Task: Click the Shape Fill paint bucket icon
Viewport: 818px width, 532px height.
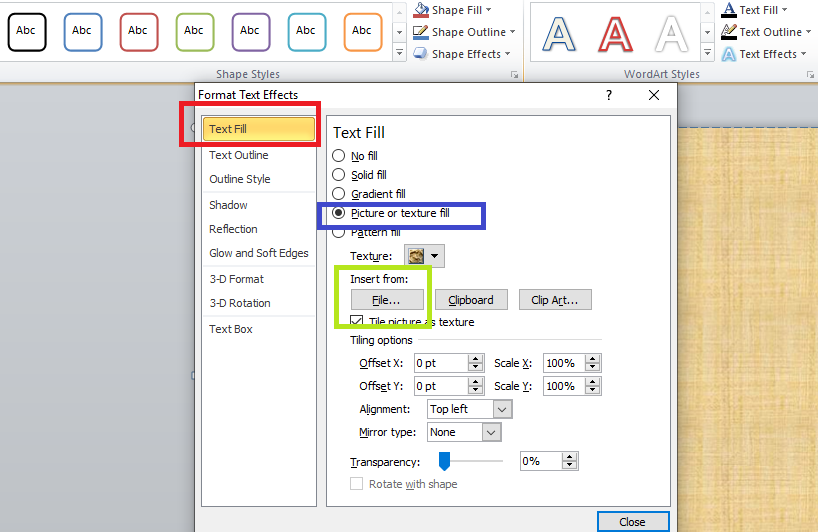Action: tap(421, 10)
